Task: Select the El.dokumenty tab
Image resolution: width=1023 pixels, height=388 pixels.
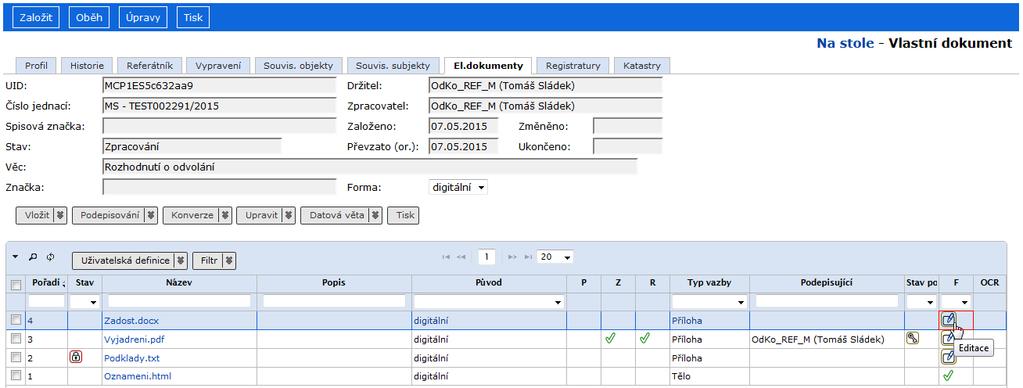Action: (x=488, y=65)
